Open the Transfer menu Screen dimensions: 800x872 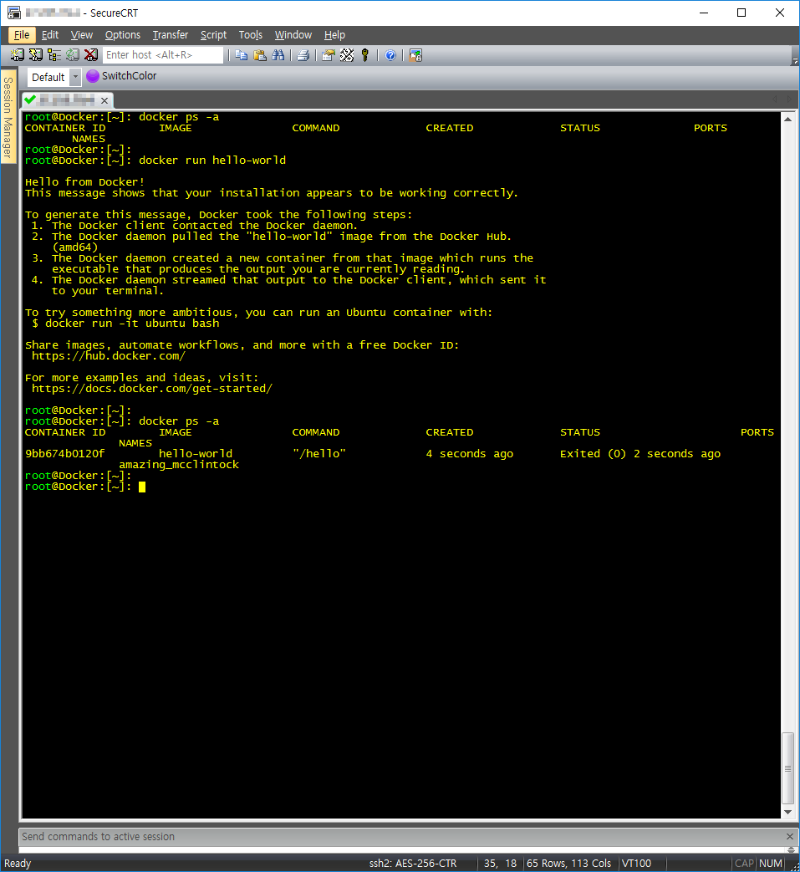pos(170,35)
